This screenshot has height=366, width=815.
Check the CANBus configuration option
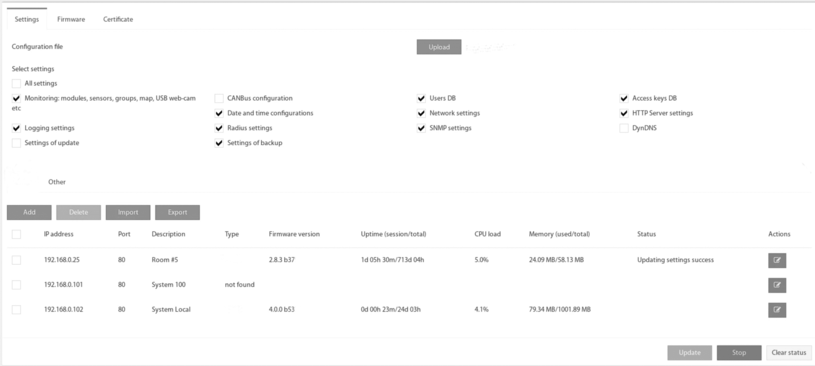219,98
